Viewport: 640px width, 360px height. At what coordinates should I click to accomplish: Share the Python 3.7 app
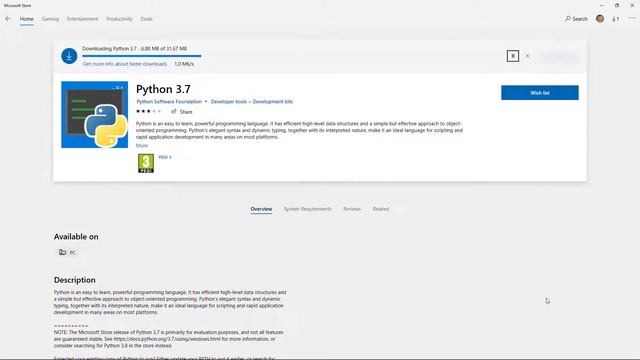182,111
